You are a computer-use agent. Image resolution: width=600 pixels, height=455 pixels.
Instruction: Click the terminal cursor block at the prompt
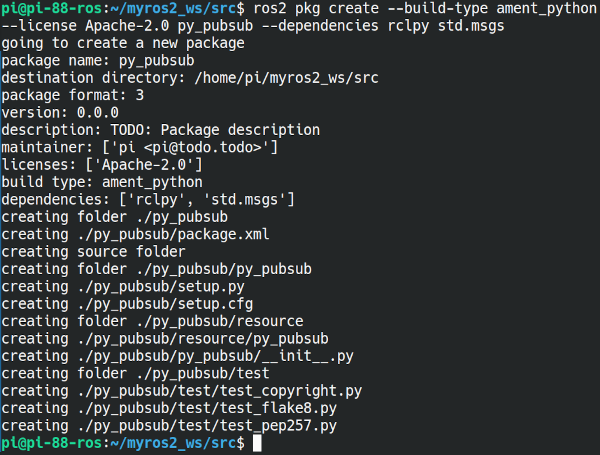click(257, 444)
